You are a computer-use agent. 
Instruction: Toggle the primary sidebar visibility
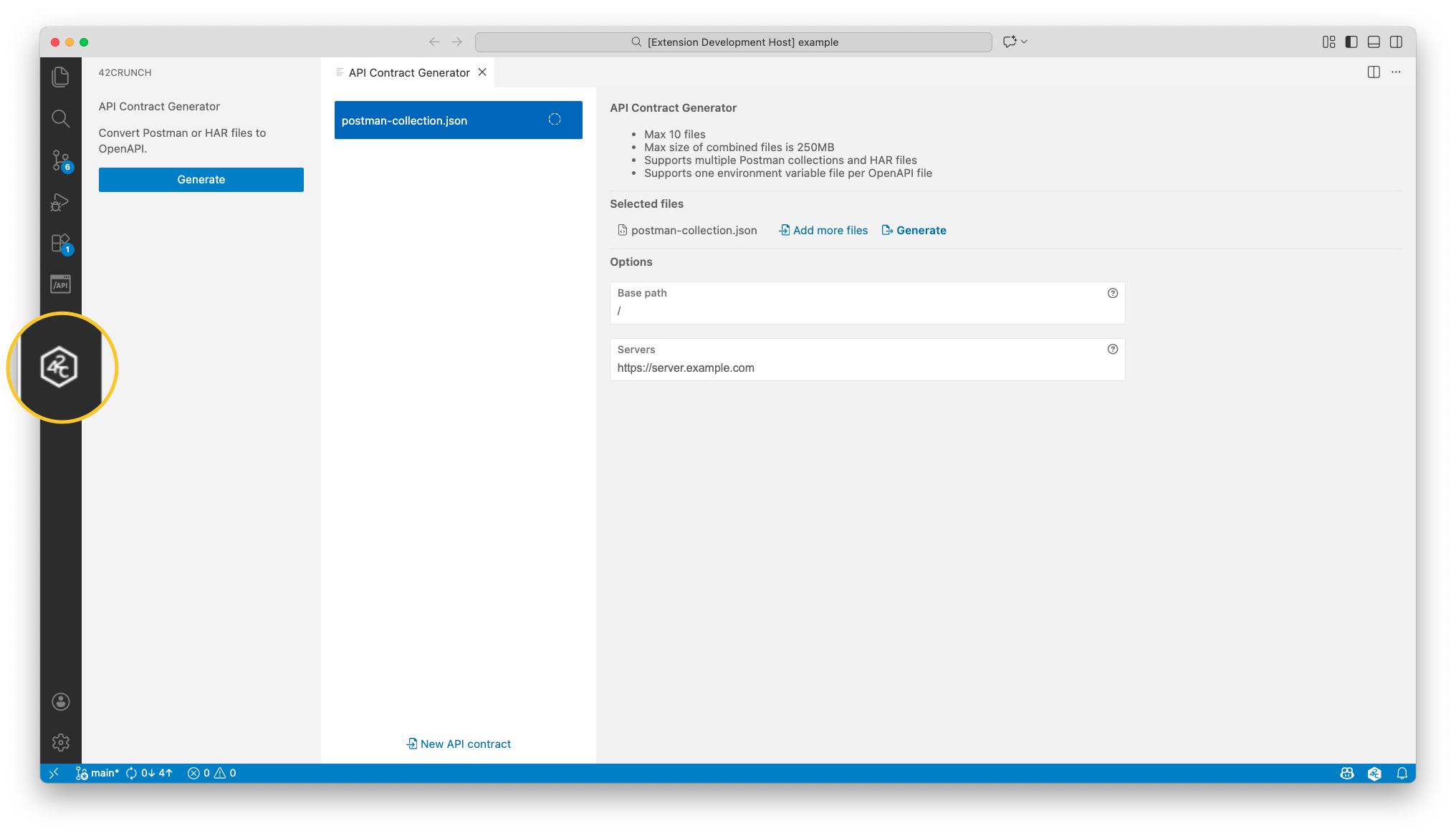click(1352, 42)
